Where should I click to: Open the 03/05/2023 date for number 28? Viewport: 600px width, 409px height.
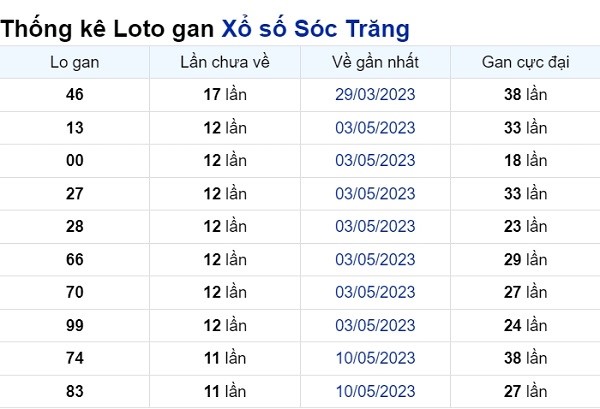pyautogui.click(x=375, y=226)
